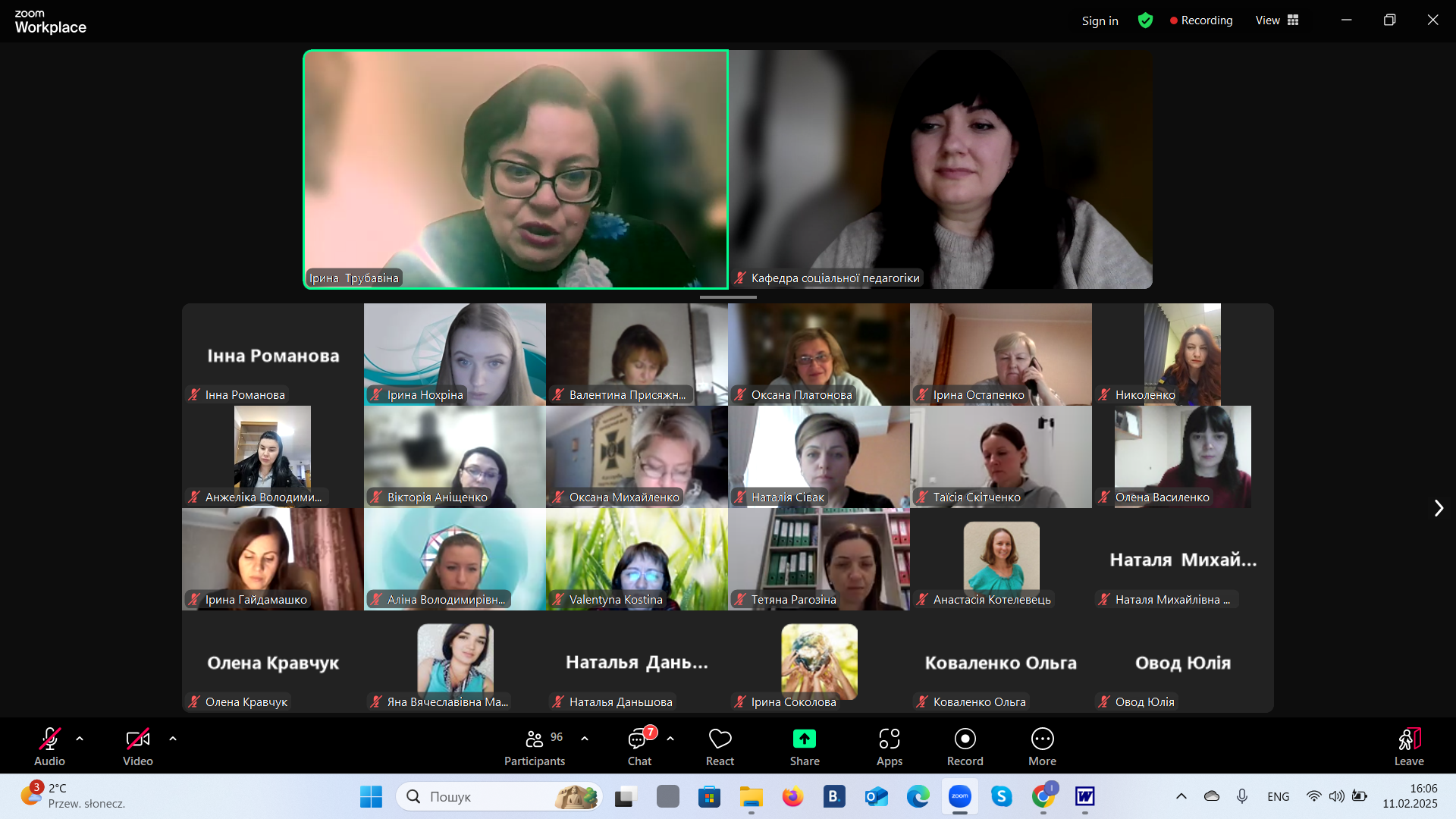This screenshot has height=819, width=1456.
Task: Click the Коваленко Ольга name label
Action: point(979,702)
